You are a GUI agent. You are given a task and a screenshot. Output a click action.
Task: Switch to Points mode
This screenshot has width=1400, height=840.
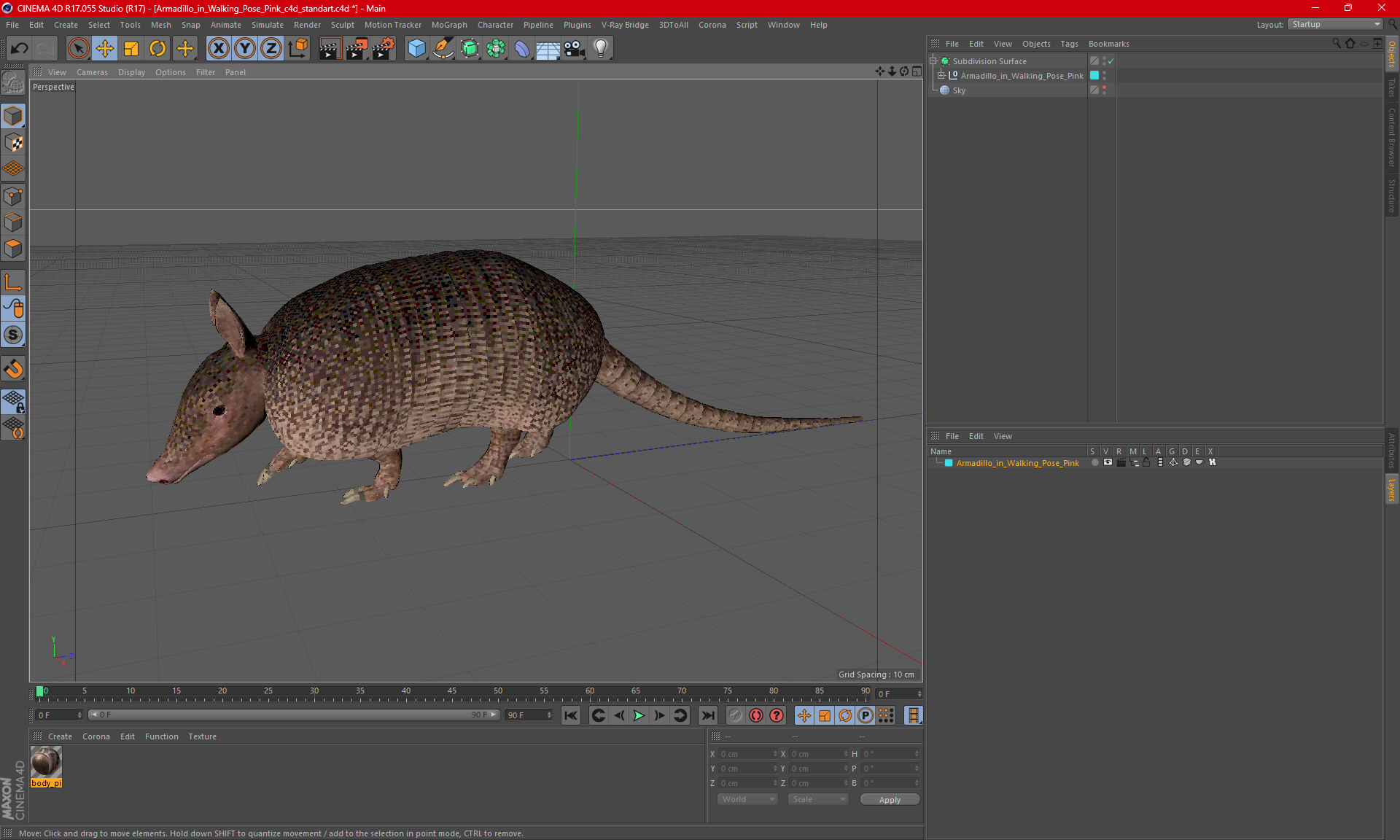[x=14, y=196]
